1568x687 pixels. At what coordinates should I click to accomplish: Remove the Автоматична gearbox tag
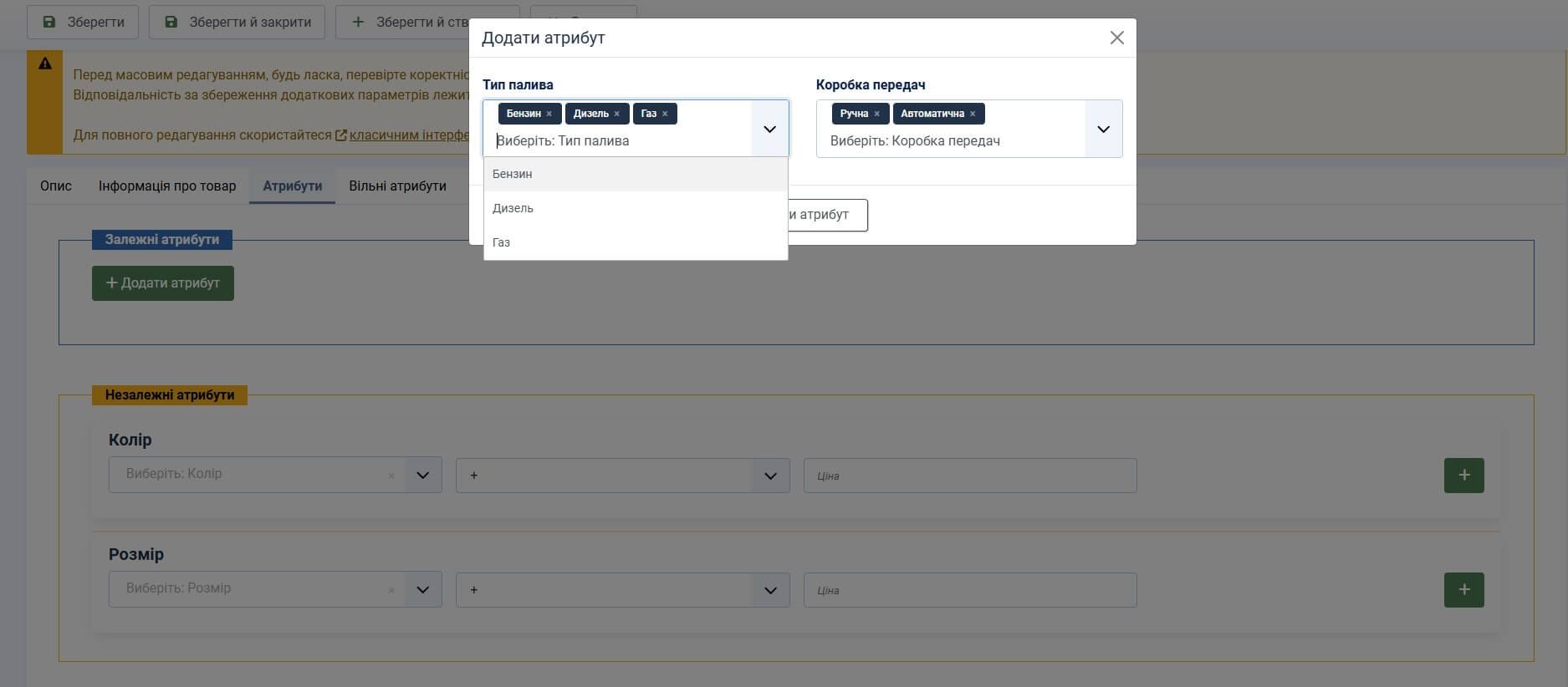pyautogui.click(x=973, y=114)
